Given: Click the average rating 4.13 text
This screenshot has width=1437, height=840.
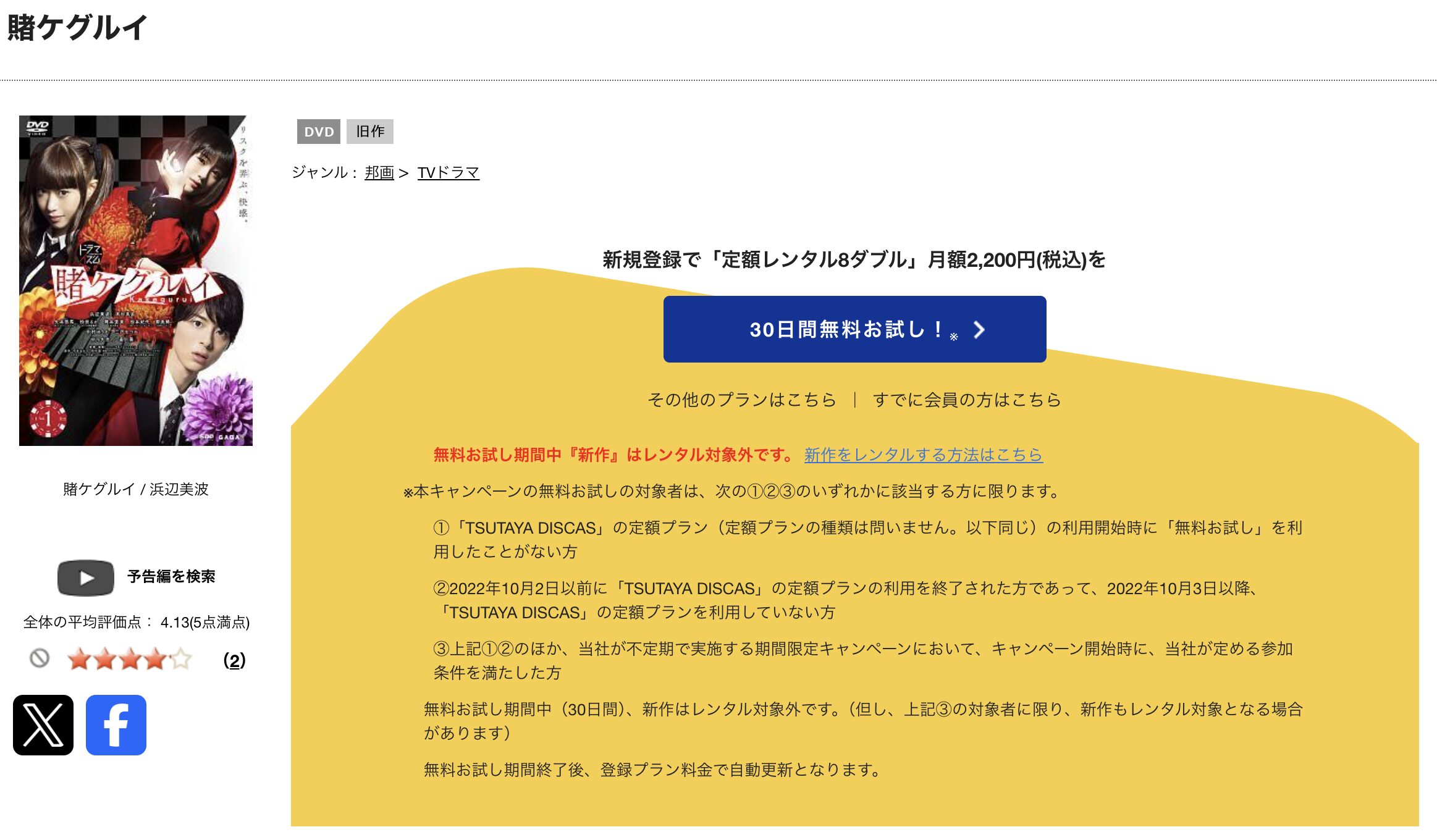Looking at the screenshot, I should point(137,622).
